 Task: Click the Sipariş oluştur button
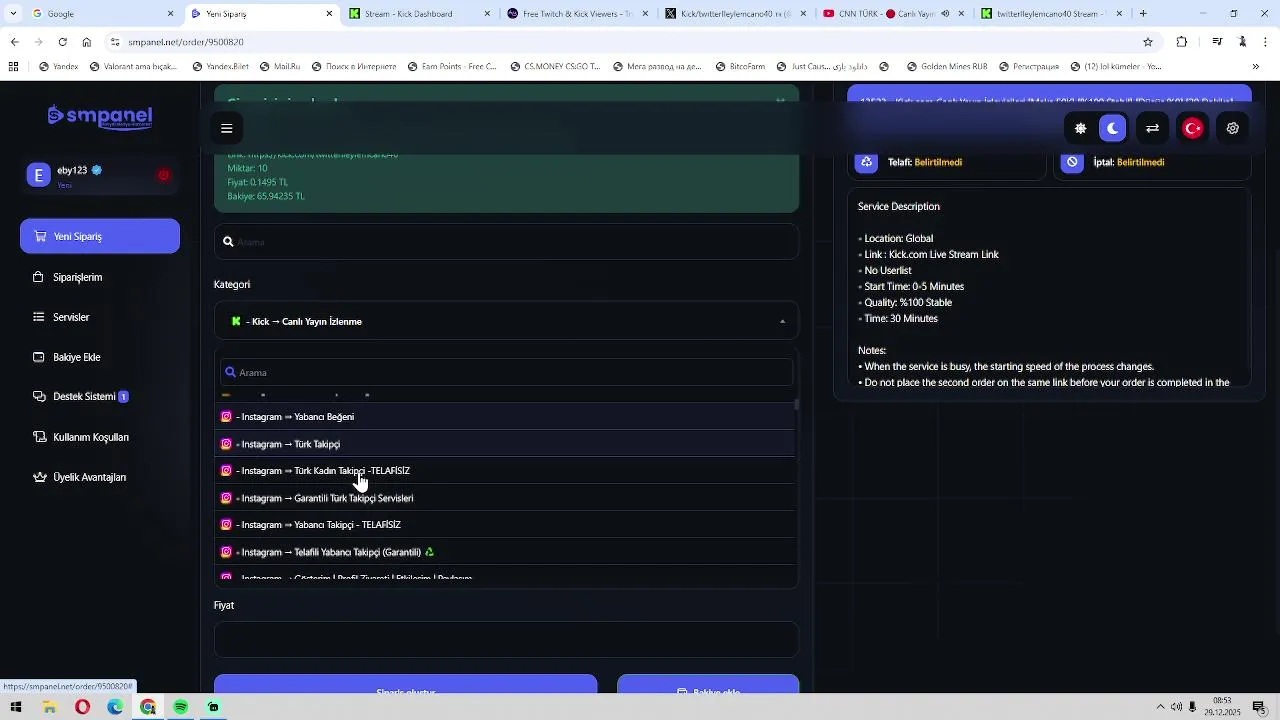pos(405,684)
